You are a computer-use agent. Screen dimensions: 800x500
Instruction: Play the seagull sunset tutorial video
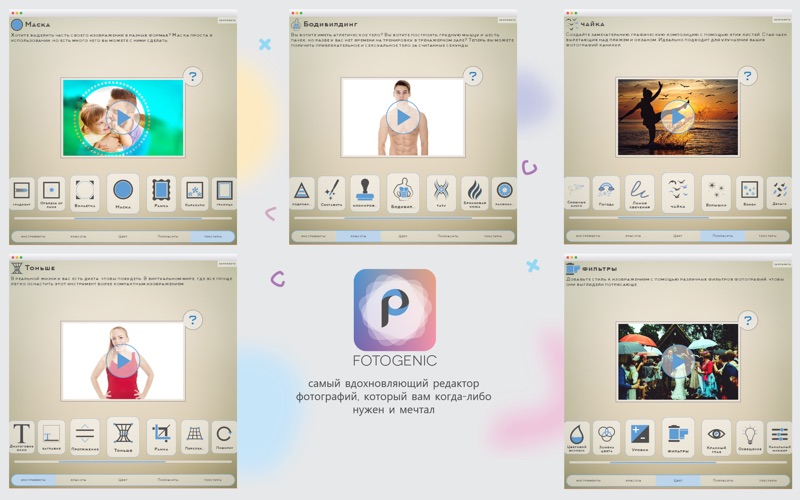tap(678, 117)
